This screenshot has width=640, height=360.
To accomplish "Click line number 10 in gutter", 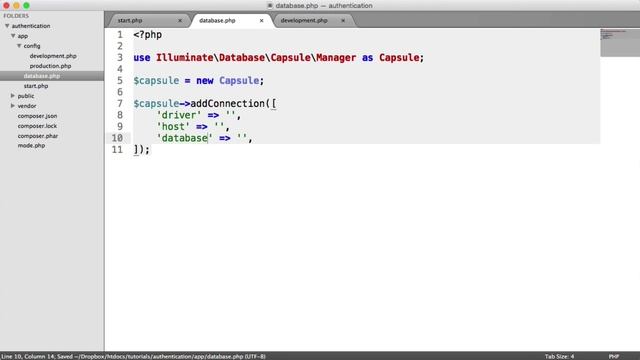I will (117, 138).
